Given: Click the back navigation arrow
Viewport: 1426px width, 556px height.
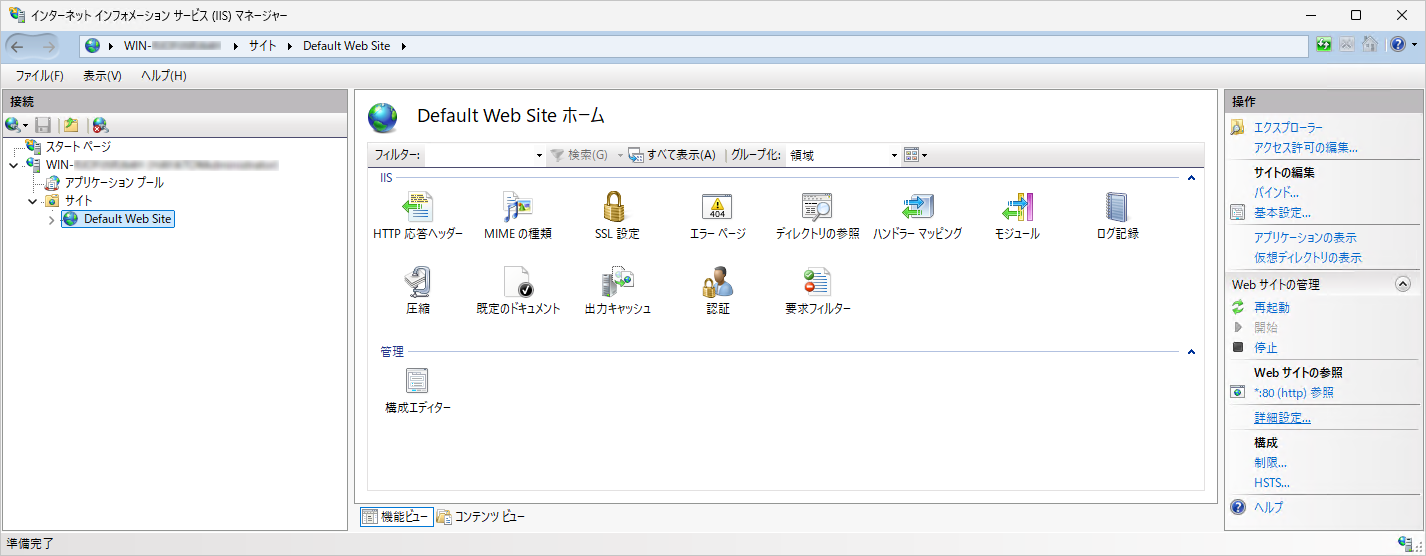Looking at the screenshot, I should (18, 45).
